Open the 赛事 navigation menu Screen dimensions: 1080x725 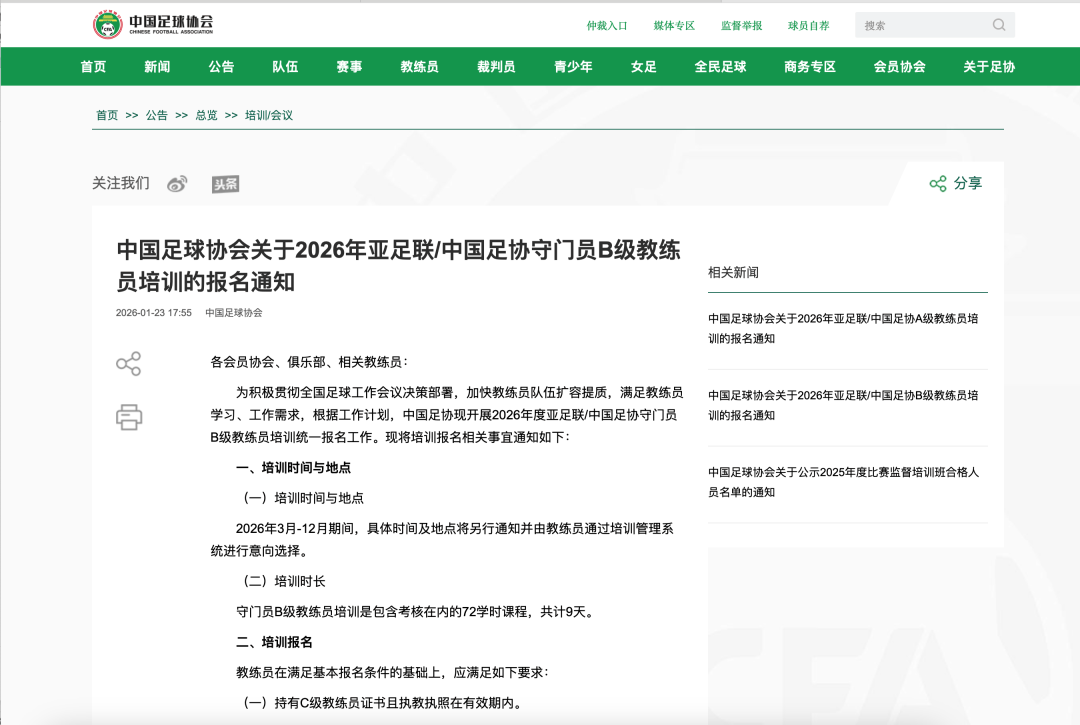pos(349,67)
